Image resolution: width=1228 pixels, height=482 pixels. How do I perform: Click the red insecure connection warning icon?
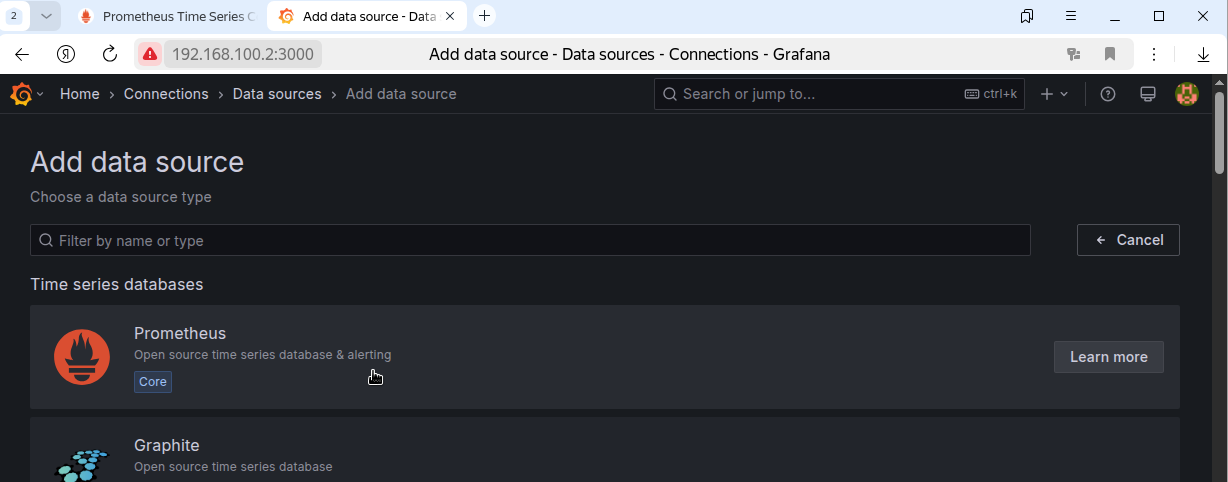click(149, 54)
